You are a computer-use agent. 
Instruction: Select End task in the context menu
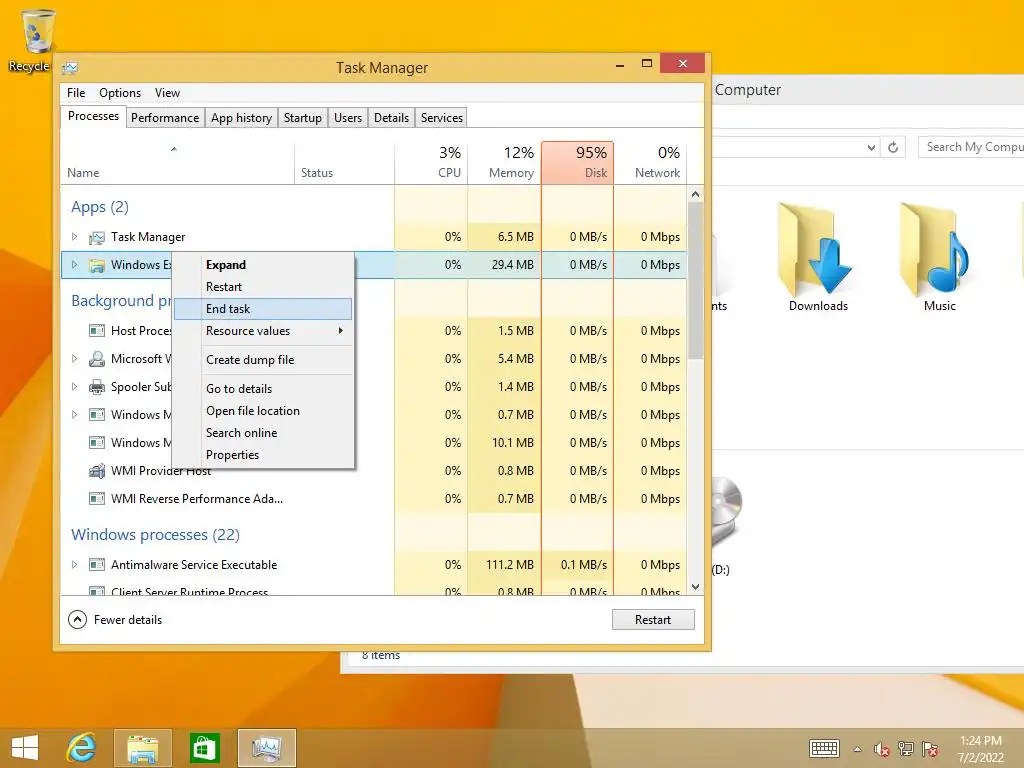click(263, 309)
